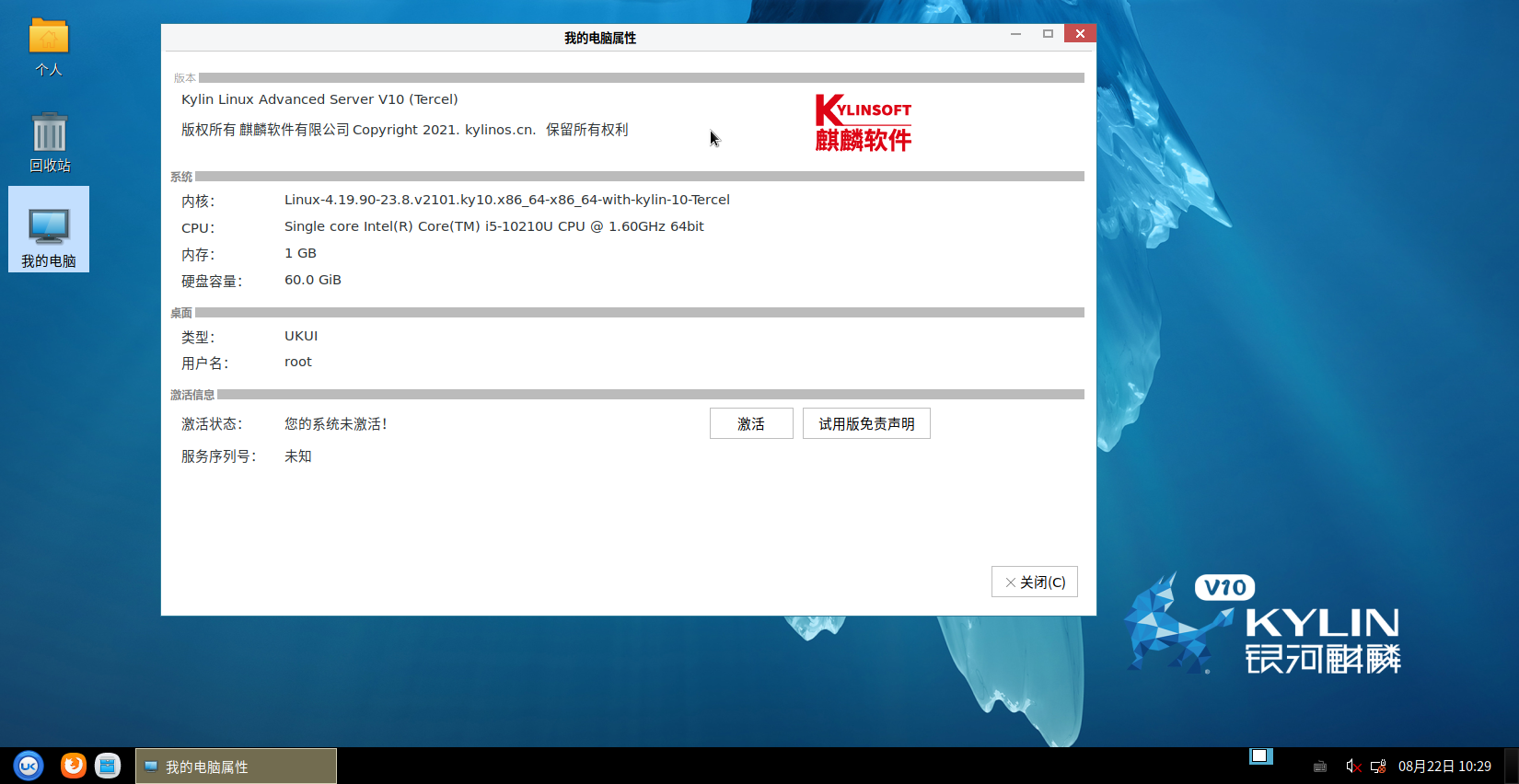The width and height of the screenshot is (1519, 784).
Task: Open the 个人 folder on desktop
Action: (49, 46)
